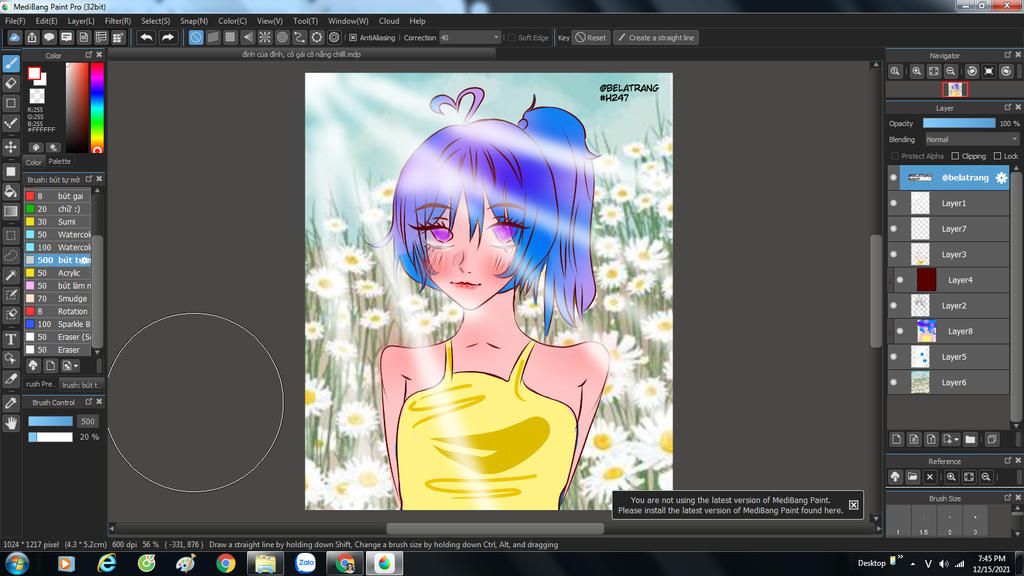Select the Brush tool in left toolbar

click(11, 63)
